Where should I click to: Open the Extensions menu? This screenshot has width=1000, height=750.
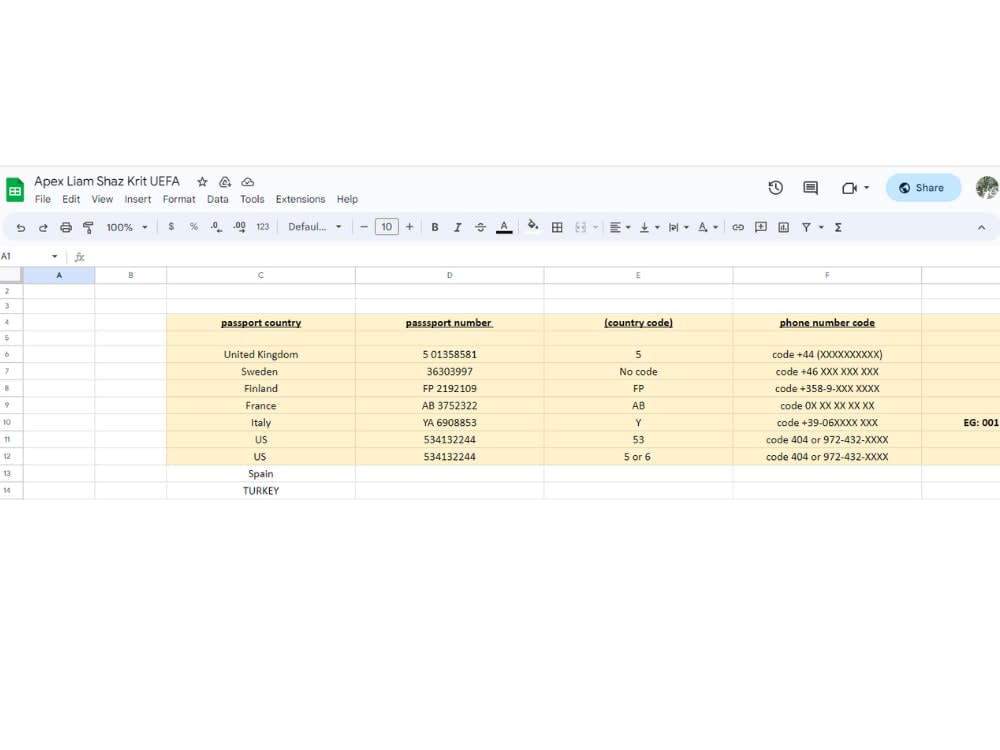(x=300, y=199)
